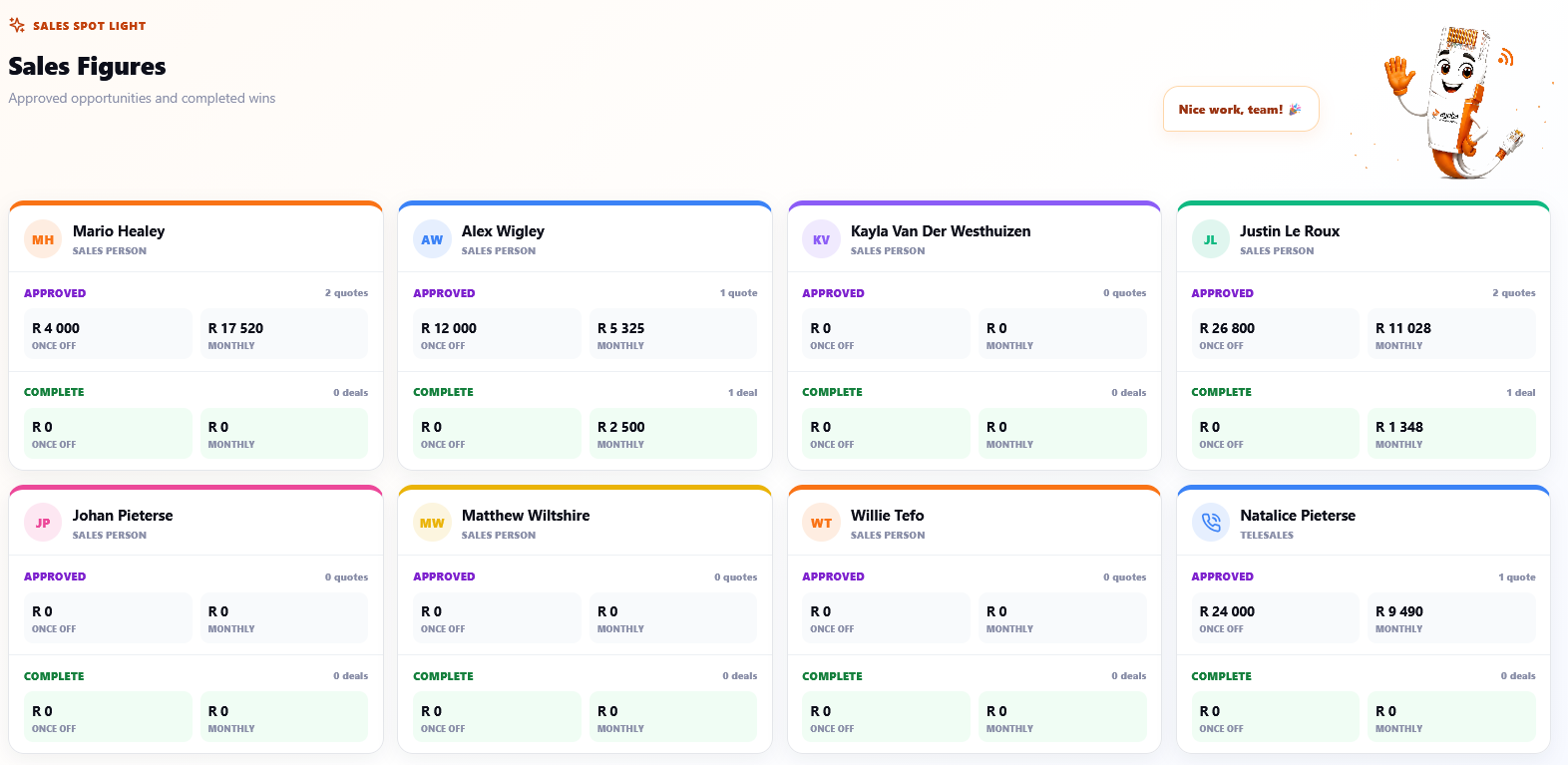This screenshot has width=1568, height=765.
Task: Click the AW avatar for Alex Wigley
Action: click(x=432, y=239)
